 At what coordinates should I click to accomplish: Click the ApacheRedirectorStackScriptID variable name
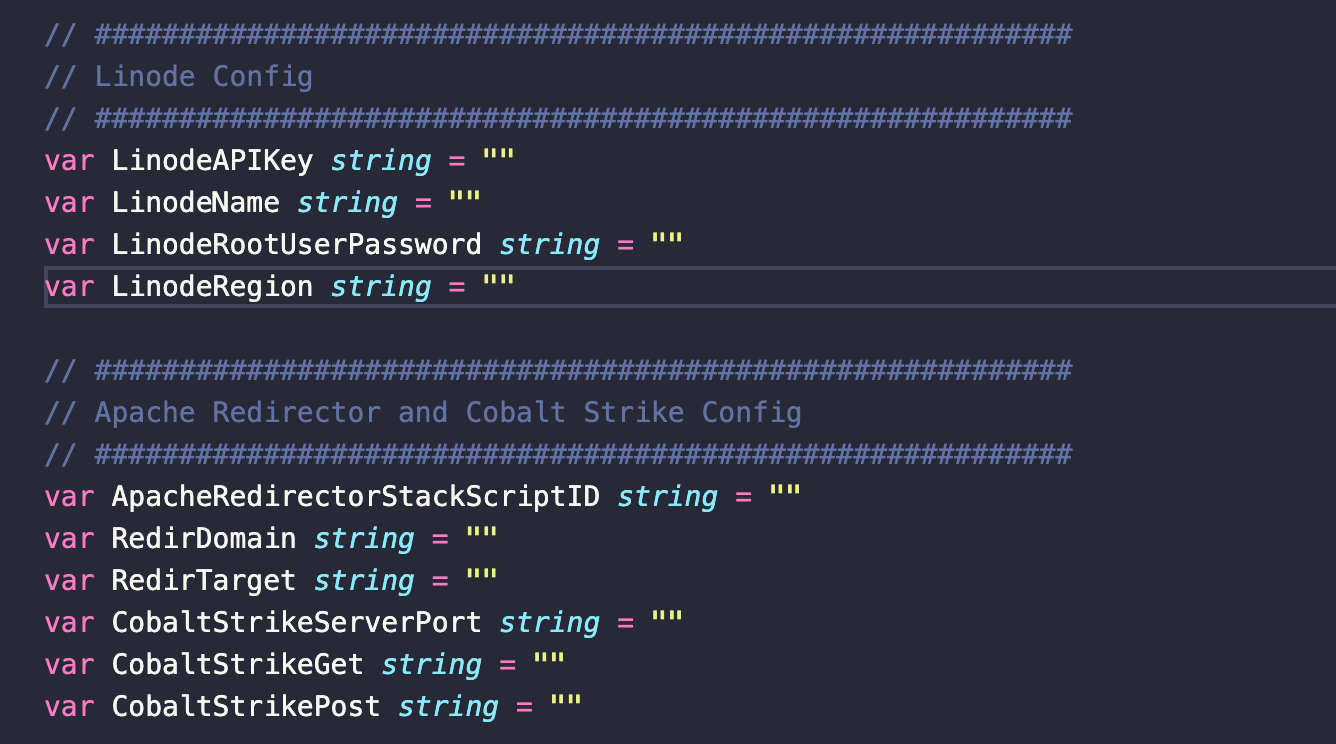pos(355,497)
